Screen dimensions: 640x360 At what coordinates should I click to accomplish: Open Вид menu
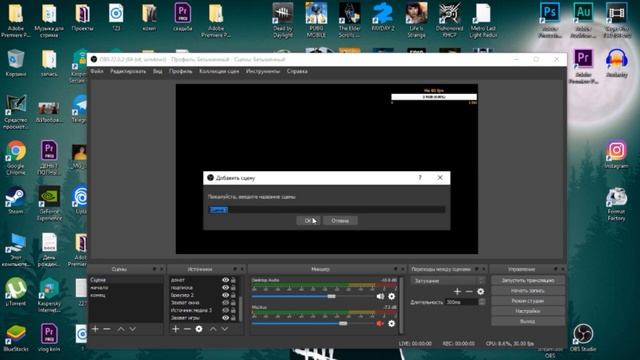coord(158,71)
